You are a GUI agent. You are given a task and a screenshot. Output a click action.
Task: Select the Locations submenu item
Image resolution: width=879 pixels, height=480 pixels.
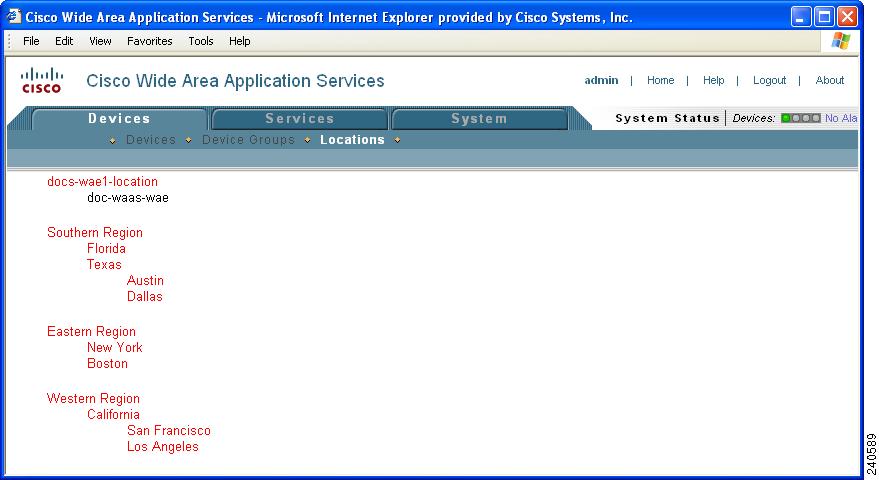click(x=352, y=140)
